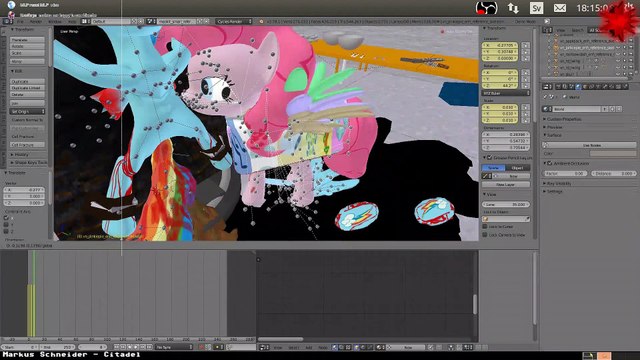Click the Delete button in Edit panel
Image resolution: width=640 pixels, height=360 pixels.
coord(27,94)
